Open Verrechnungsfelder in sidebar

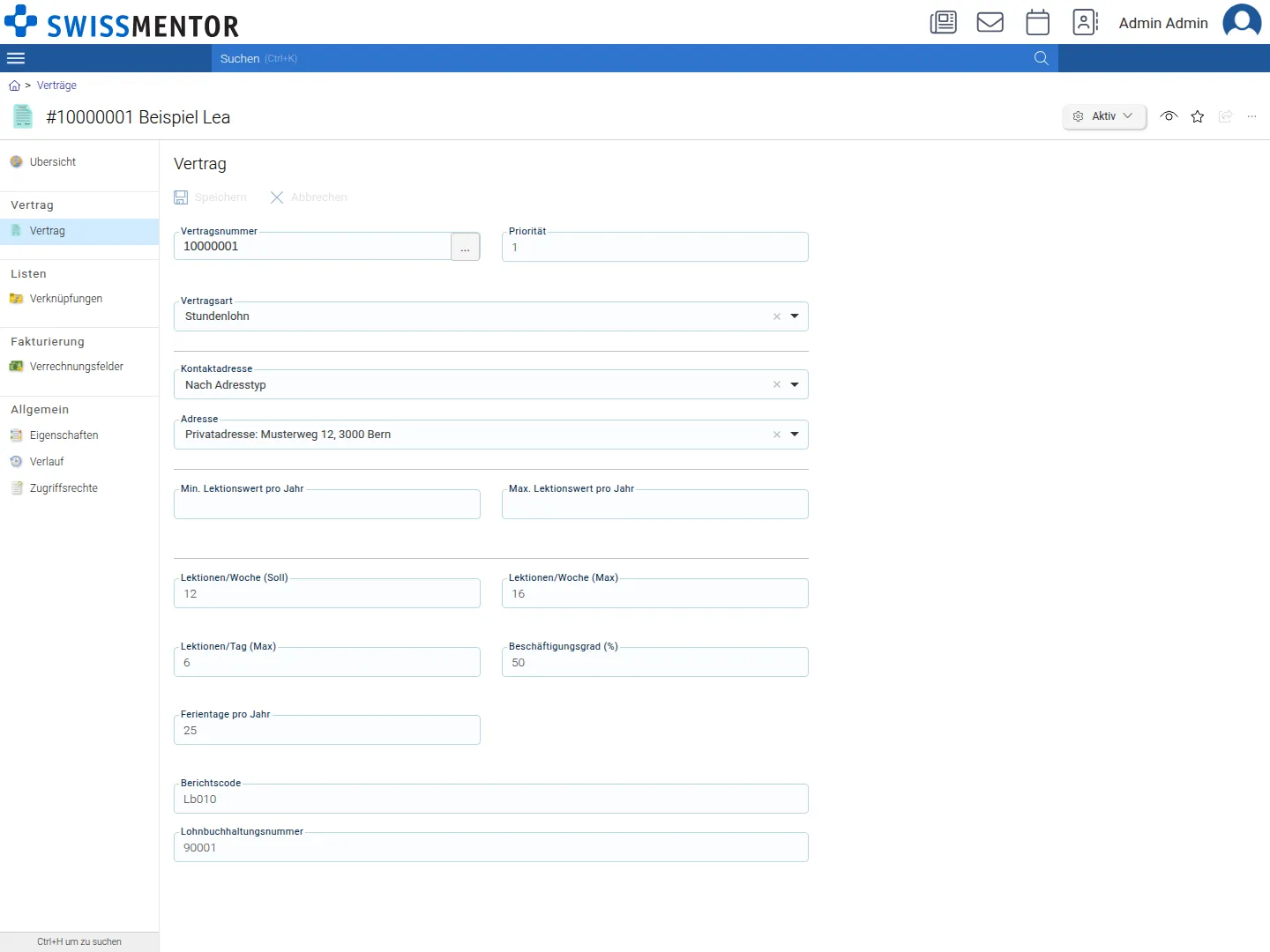[79, 367]
